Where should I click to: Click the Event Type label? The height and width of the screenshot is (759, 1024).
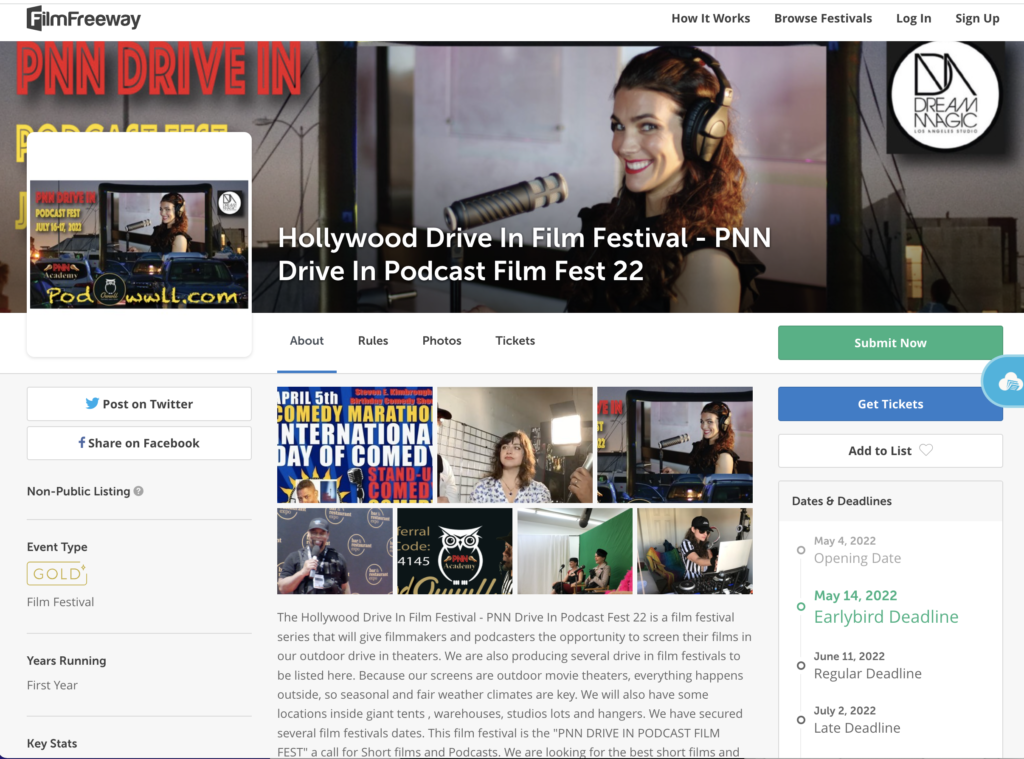(x=57, y=547)
